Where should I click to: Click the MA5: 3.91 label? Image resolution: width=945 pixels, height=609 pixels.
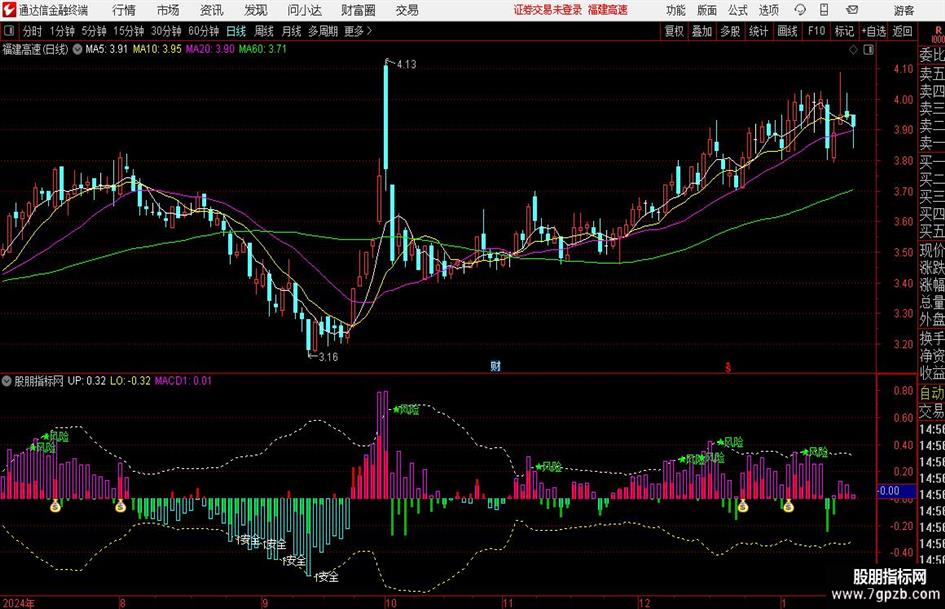coord(107,49)
